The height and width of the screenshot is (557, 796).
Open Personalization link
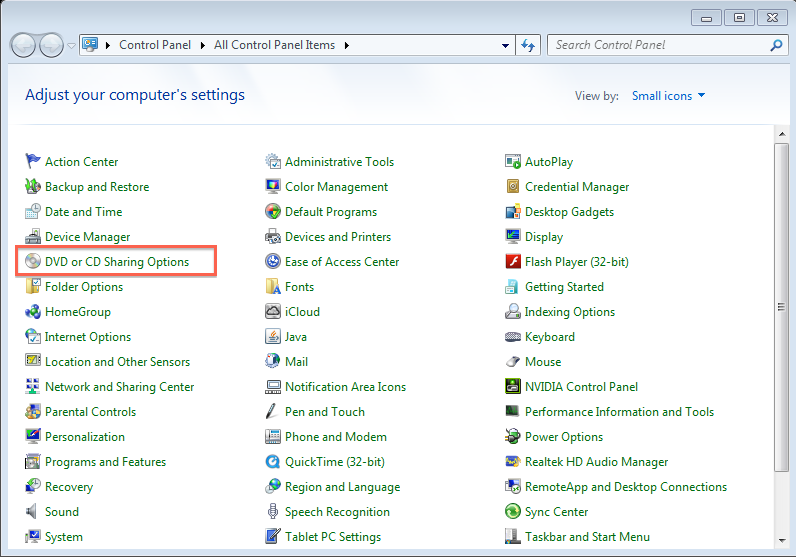point(85,437)
